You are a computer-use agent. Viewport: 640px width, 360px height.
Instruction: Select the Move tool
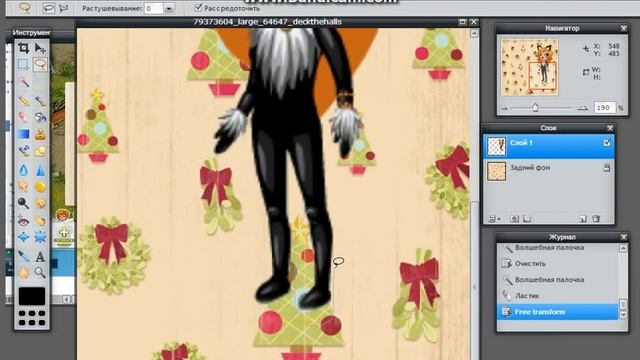tap(40, 48)
